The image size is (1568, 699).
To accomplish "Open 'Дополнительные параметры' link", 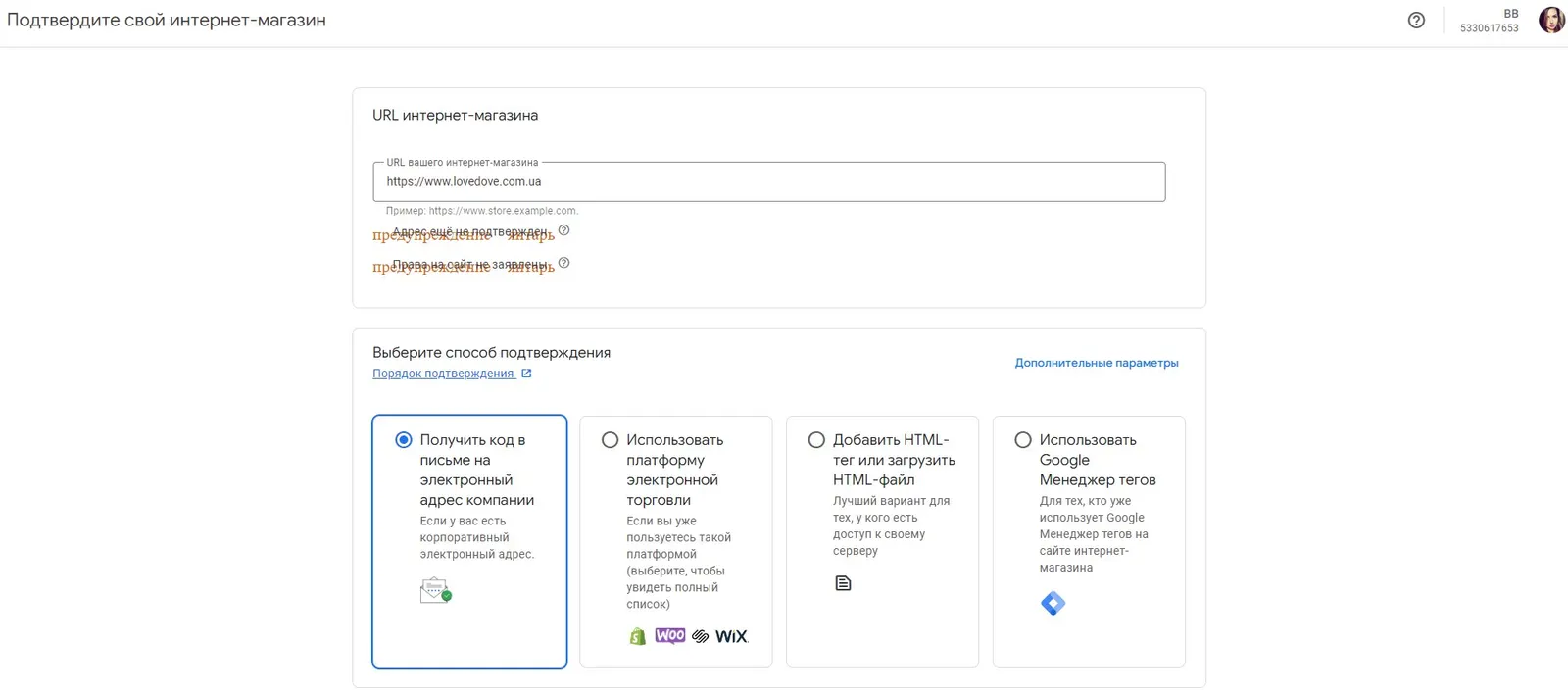I will click(x=1097, y=363).
